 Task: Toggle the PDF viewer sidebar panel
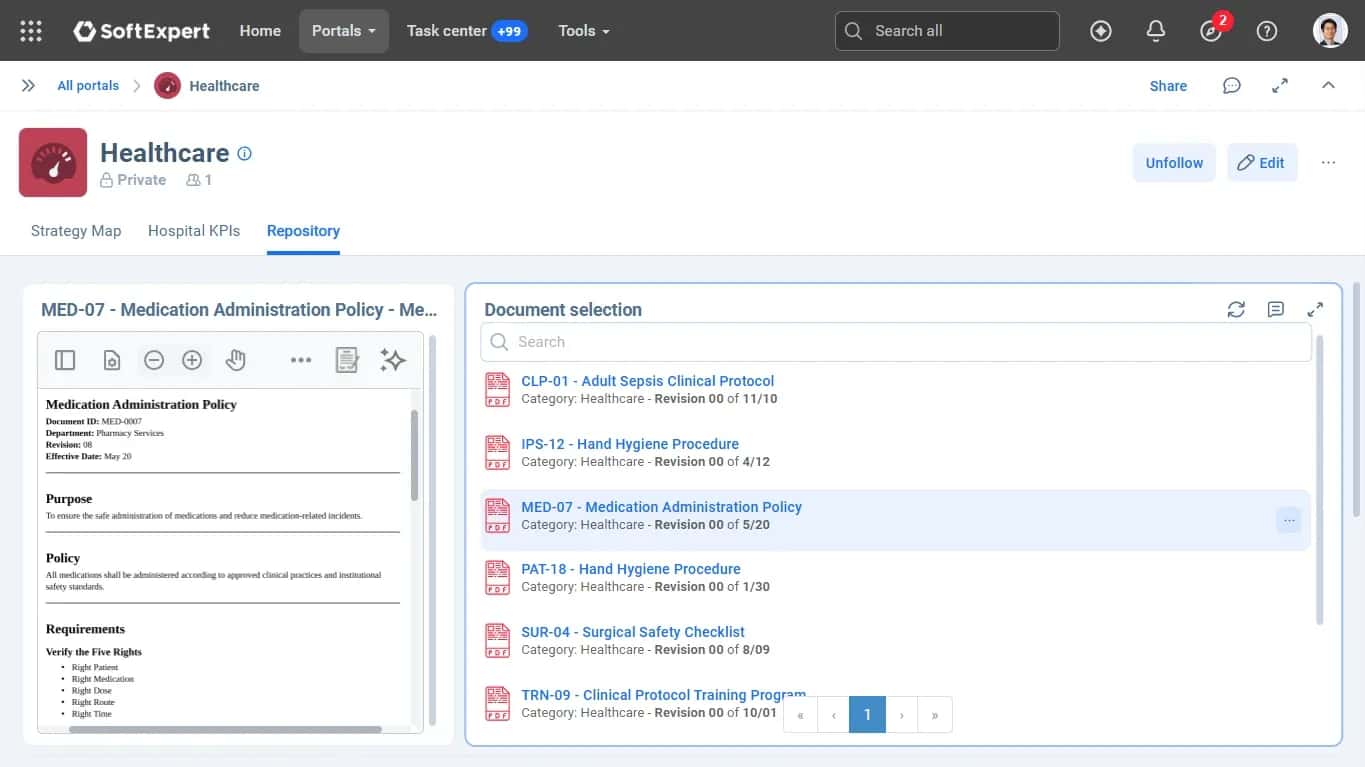click(65, 360)
